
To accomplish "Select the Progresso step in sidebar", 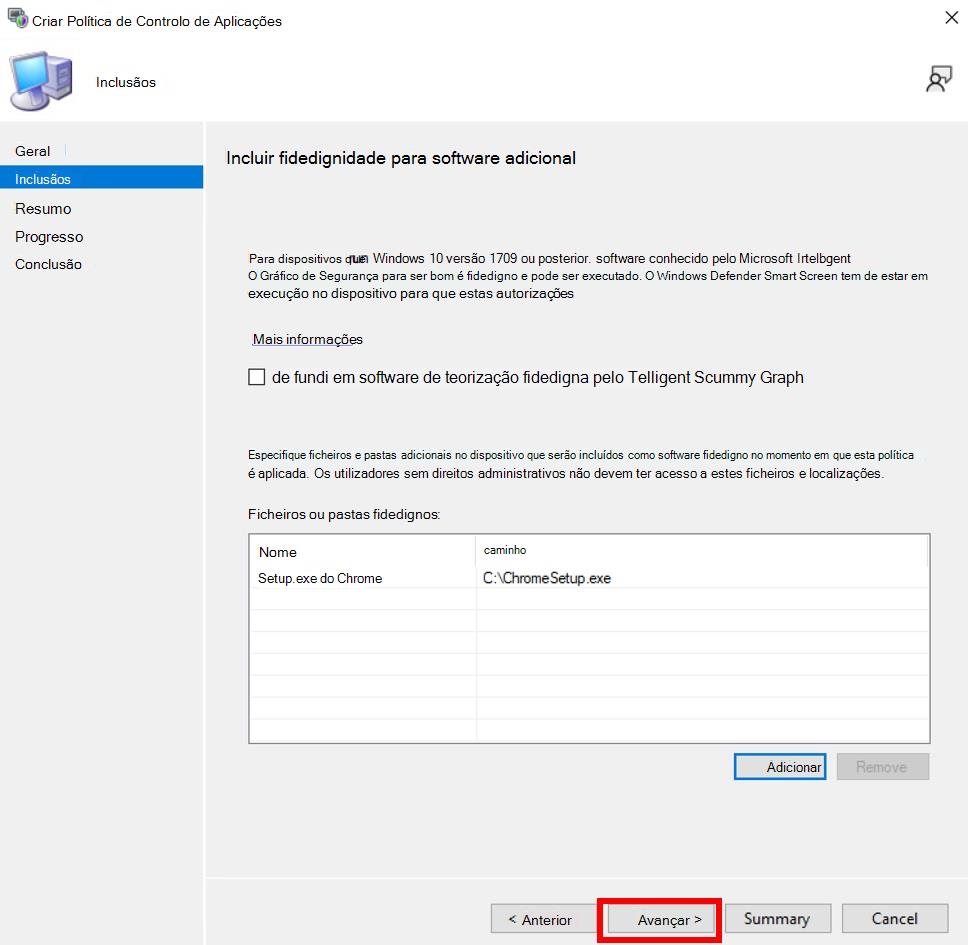I will pyautogui.click(x=49, y=237).
